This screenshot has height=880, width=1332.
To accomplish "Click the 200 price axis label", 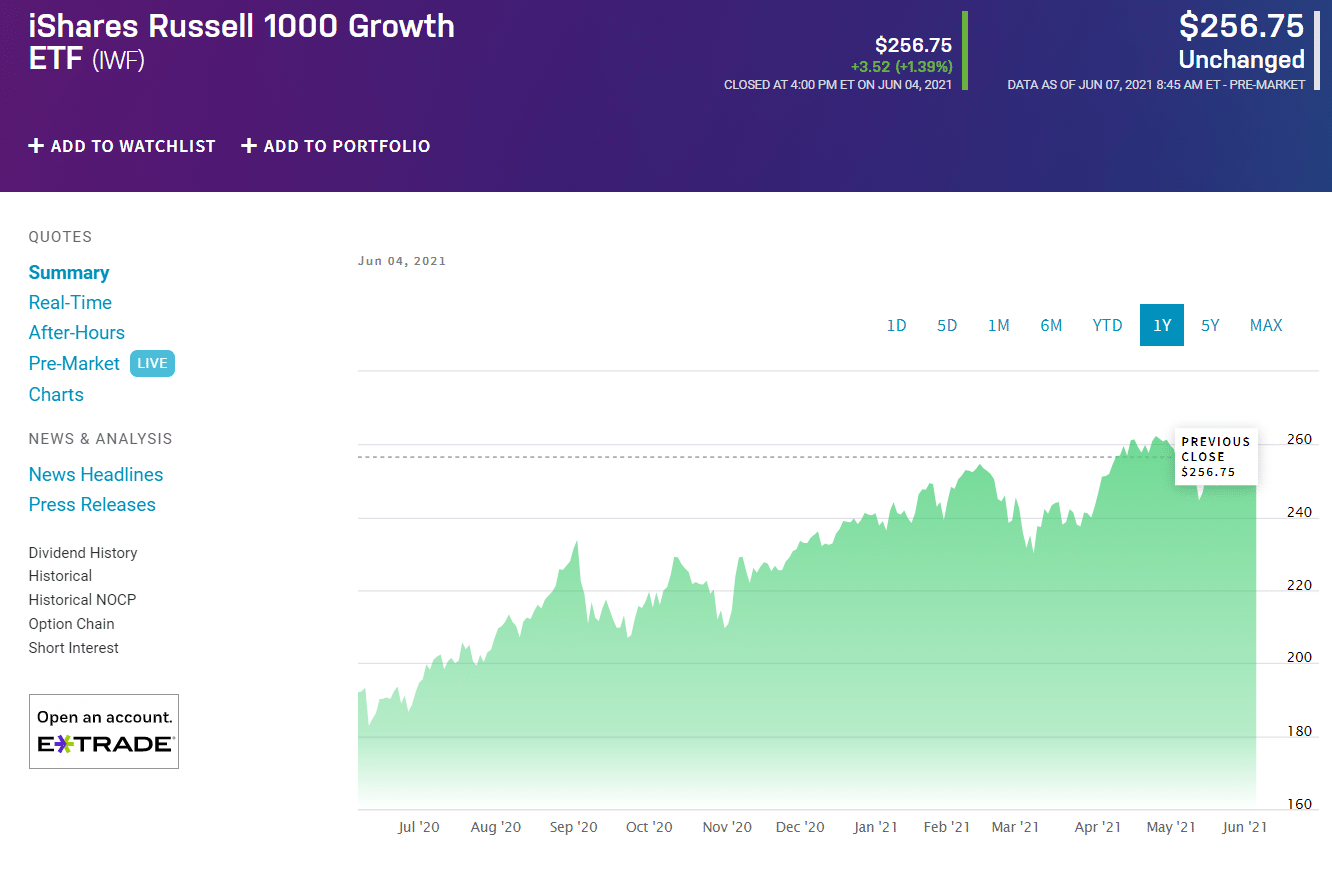I will point(1299,657).
